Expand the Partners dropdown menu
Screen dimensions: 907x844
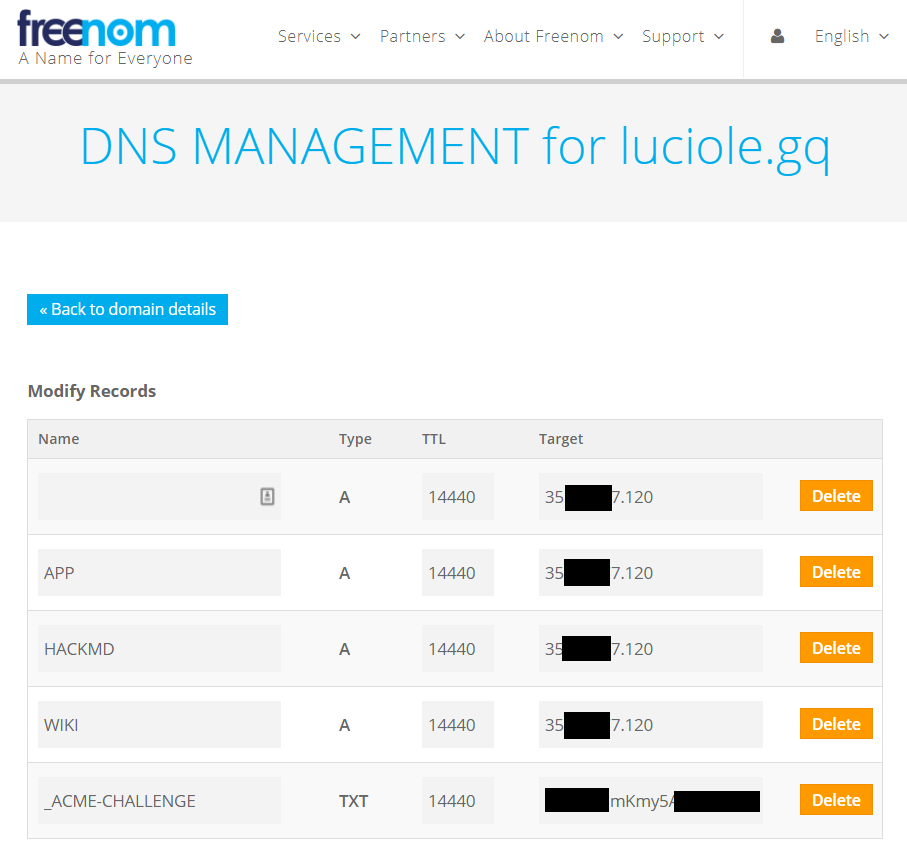pyautogui.click(x=422, y=36)
